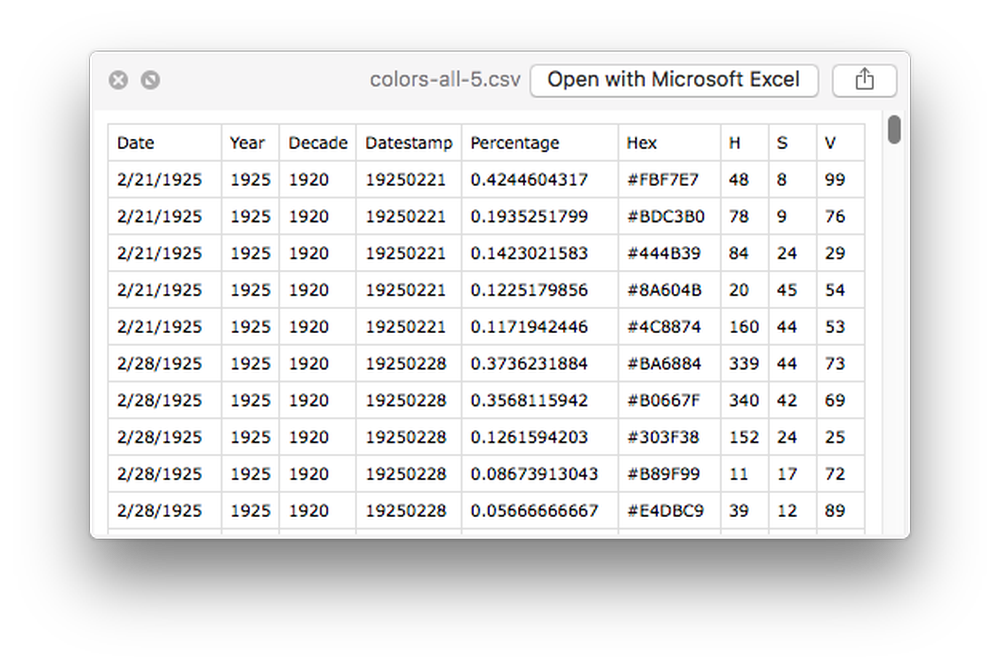Screen dimensions: 1000x667
Task: Click year 1925 in the #8A604B row
Action: pos(250,290)
